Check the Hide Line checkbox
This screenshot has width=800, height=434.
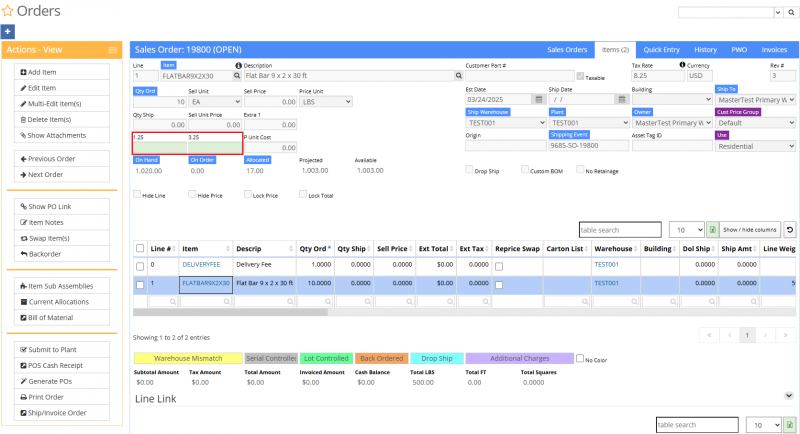[137, 195]
